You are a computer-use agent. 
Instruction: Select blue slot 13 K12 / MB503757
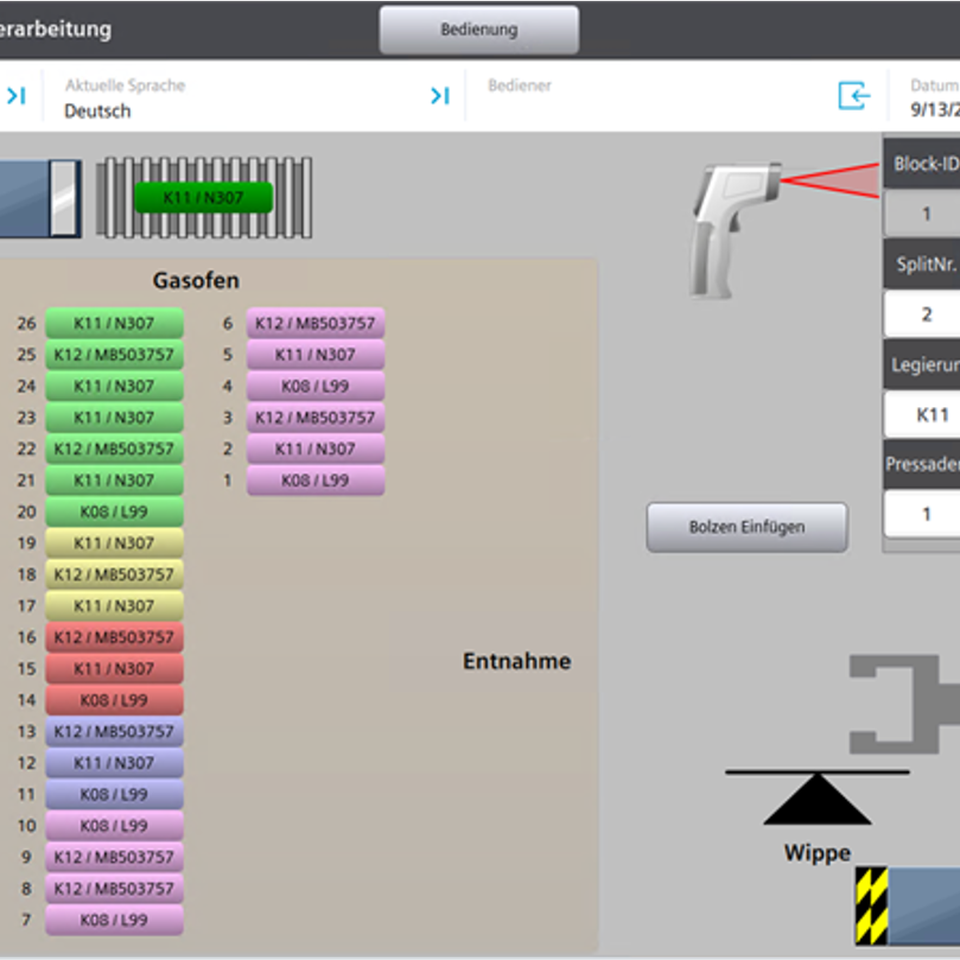coord(114,732)
